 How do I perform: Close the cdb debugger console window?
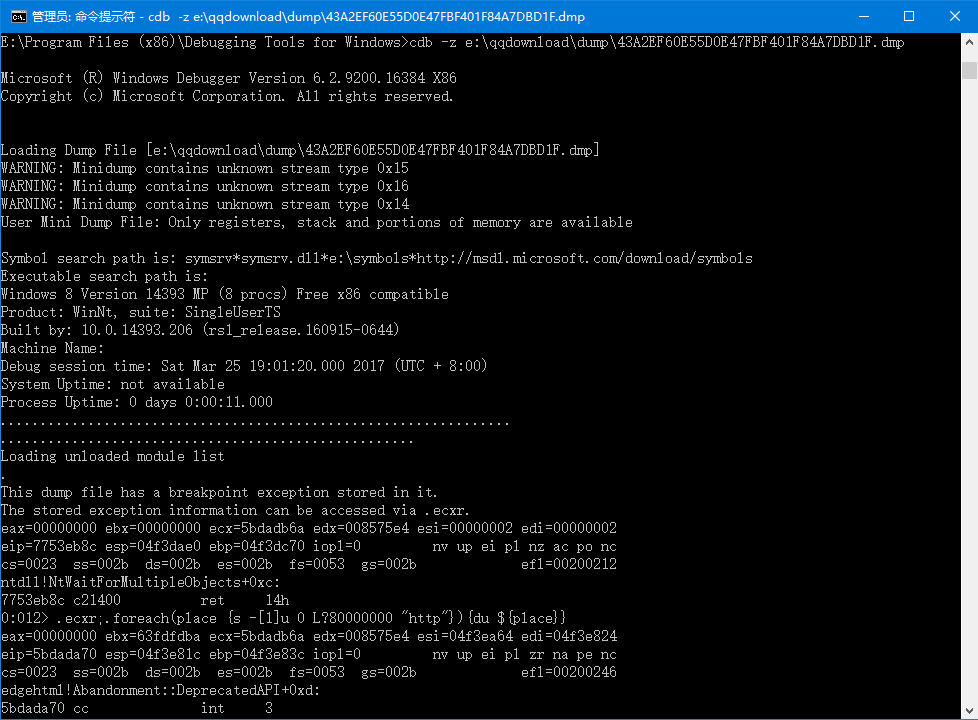click(955, 16)
